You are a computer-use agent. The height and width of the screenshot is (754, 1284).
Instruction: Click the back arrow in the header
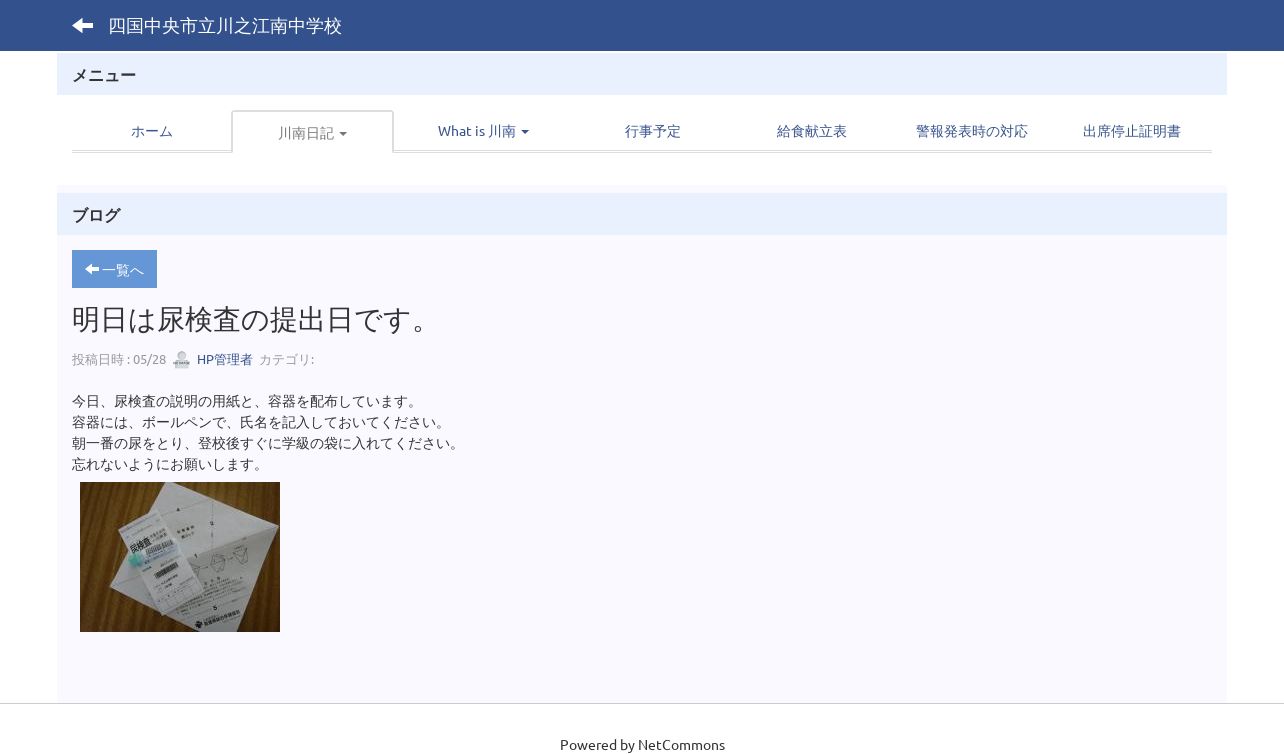83,26
